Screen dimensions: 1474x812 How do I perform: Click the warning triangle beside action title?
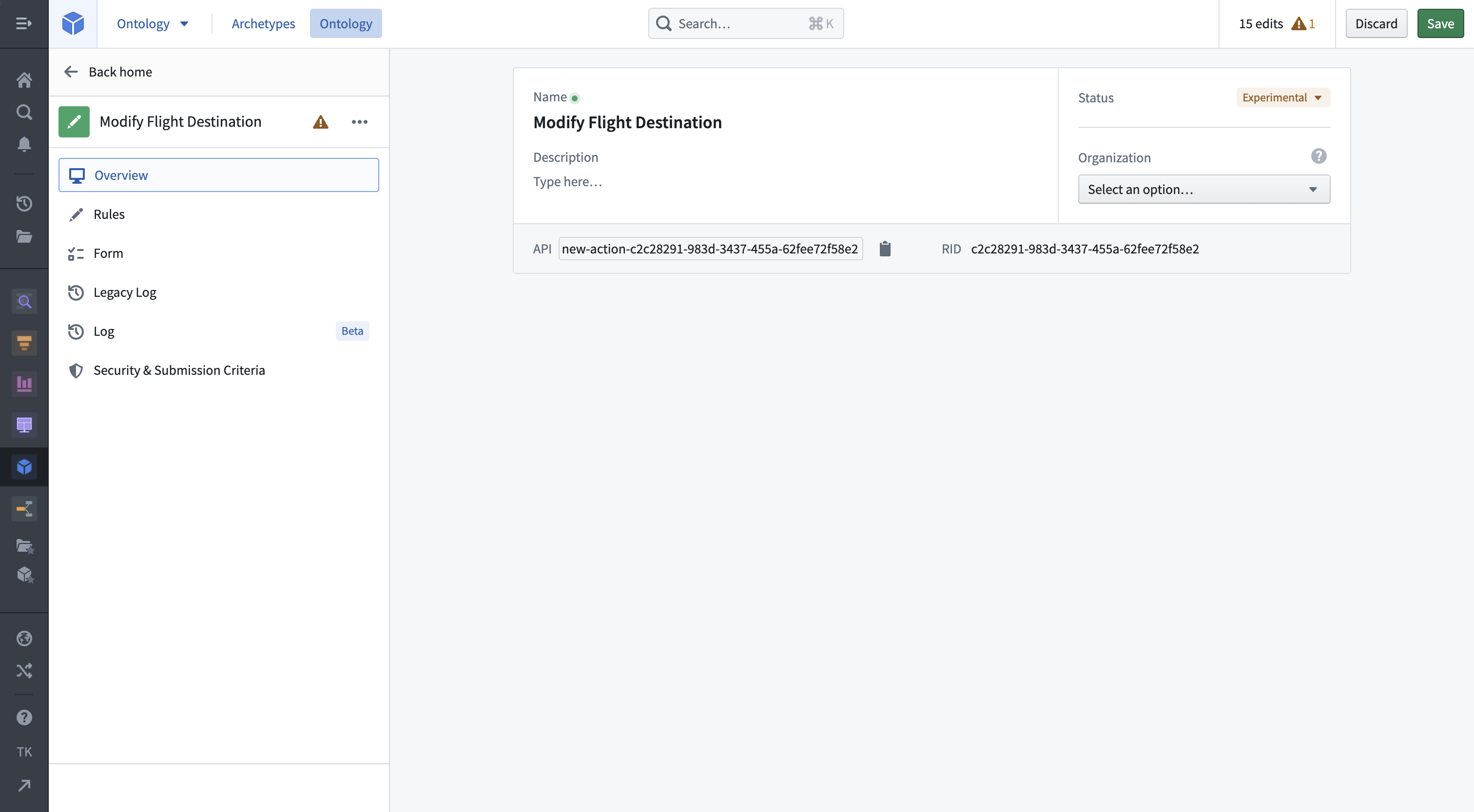[320, 122]
